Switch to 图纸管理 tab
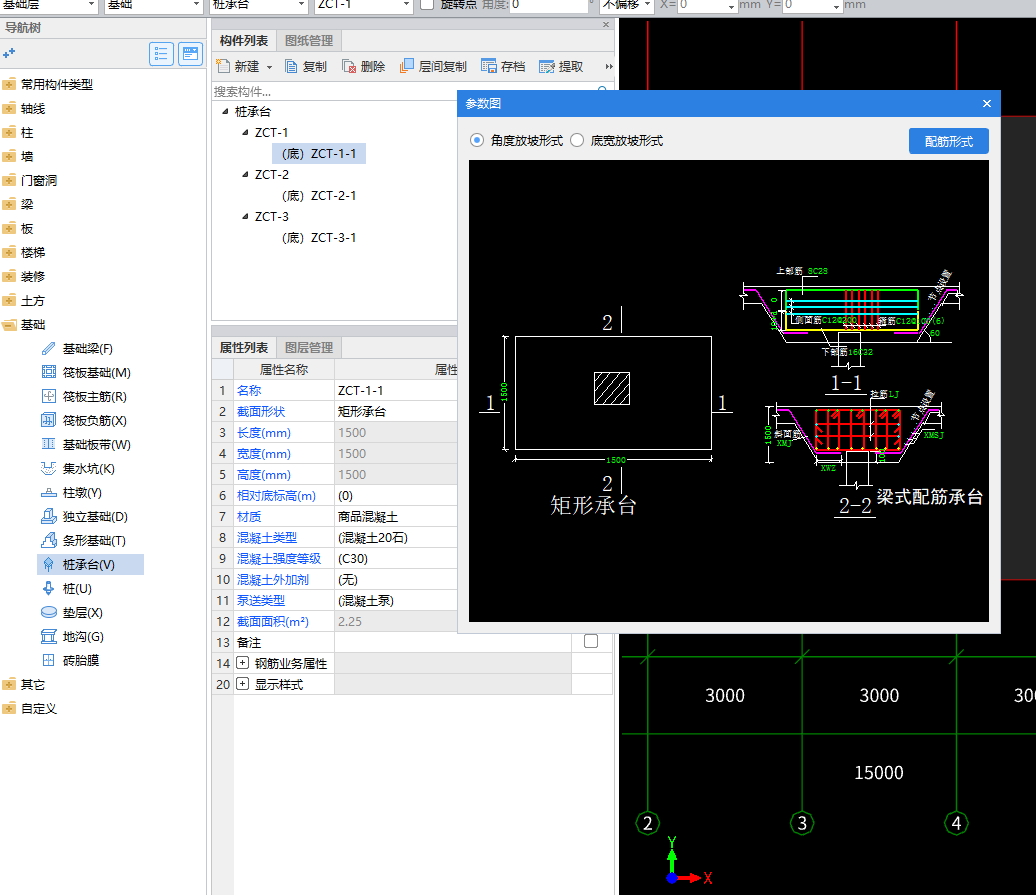Screen dimensions: 1036x895 309,40
